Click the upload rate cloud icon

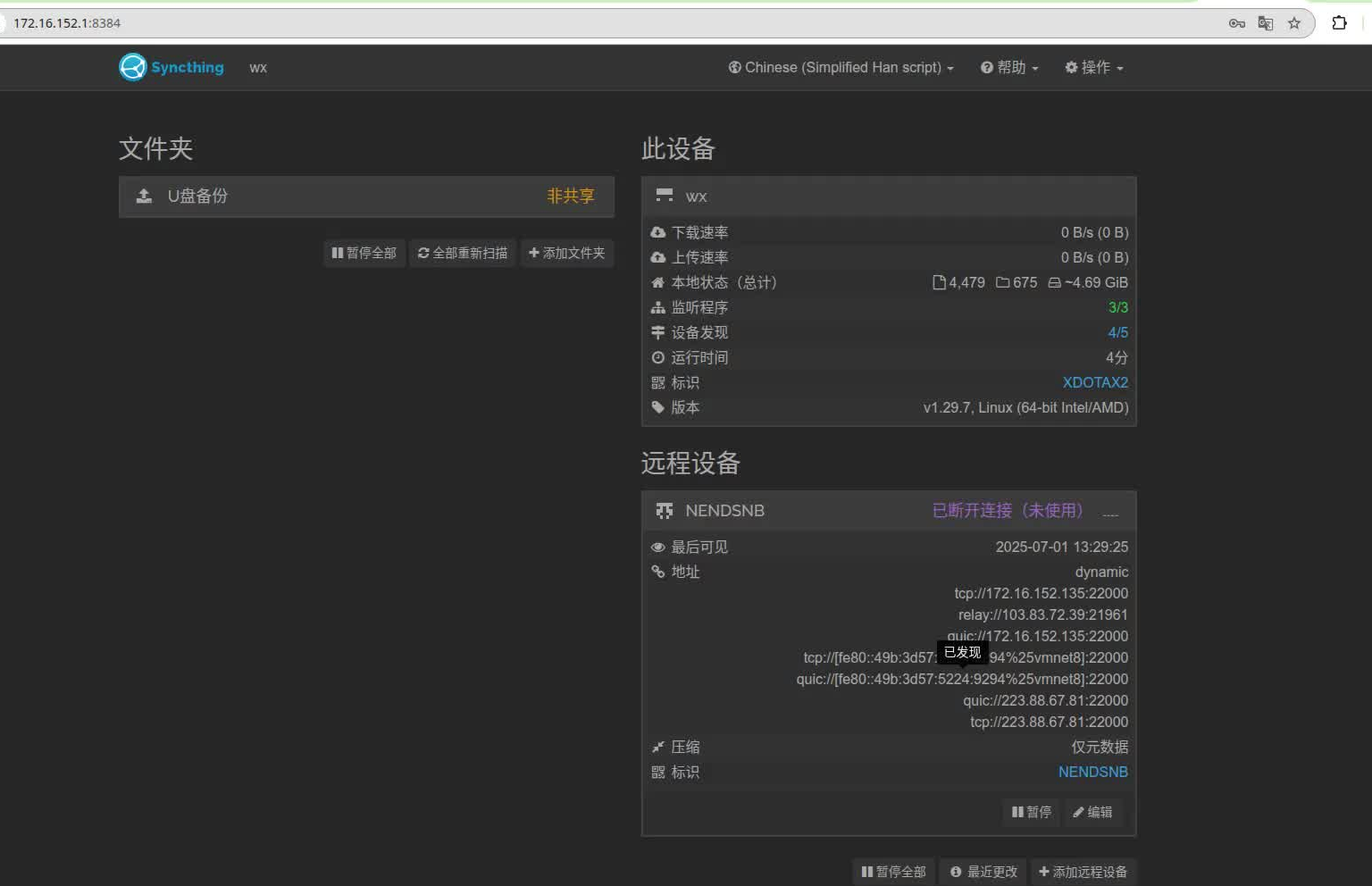click(x=658, y=257)
